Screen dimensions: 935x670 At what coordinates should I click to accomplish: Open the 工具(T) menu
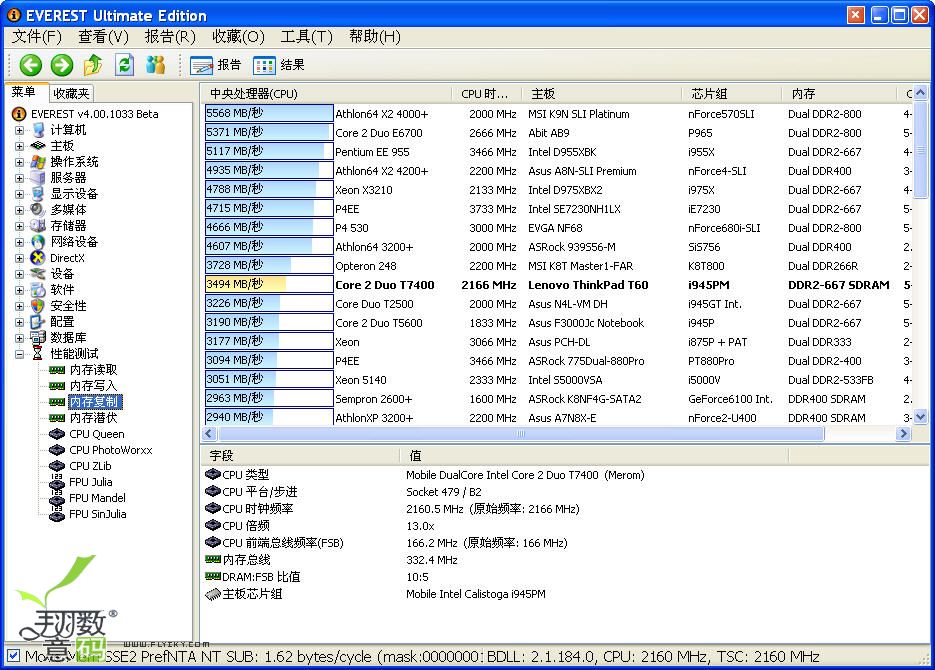coord(306,37)
